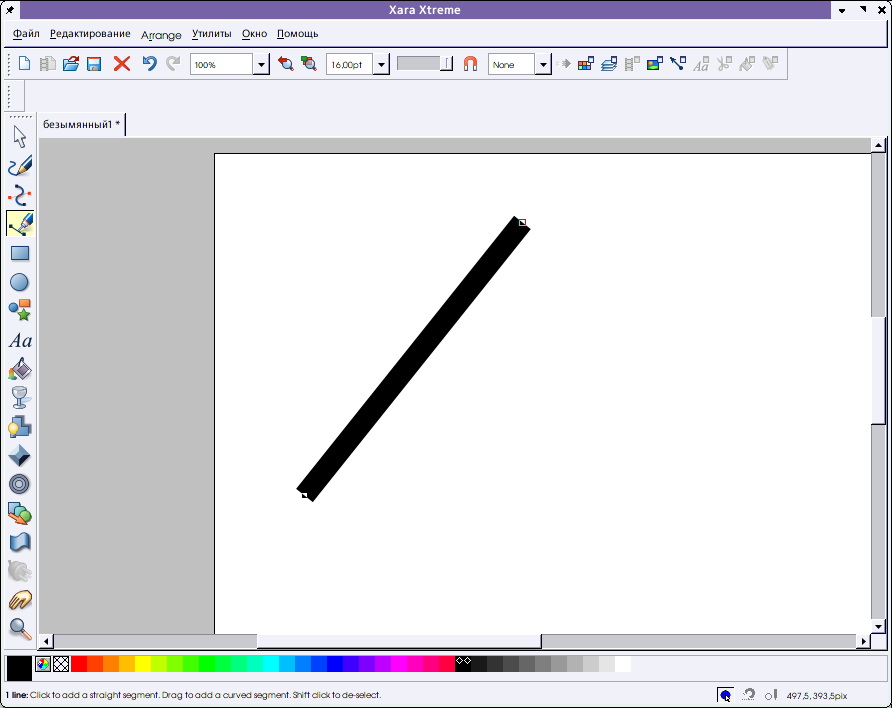
Task: Toggle the magnet snap button
Action: [470, 64]
